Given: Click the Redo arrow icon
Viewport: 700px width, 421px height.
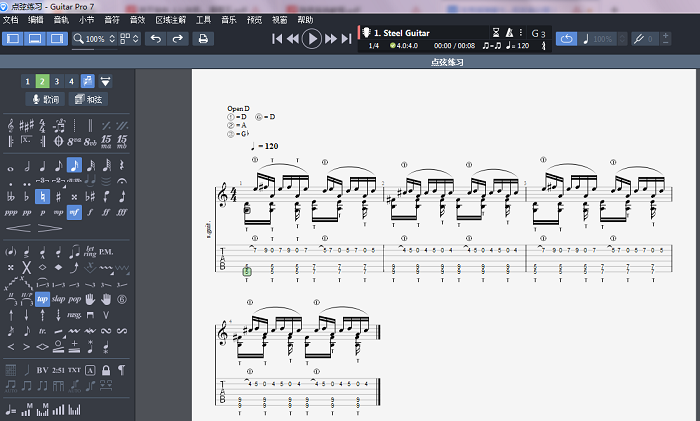Looking at the screenshot, I should point(177,39).
